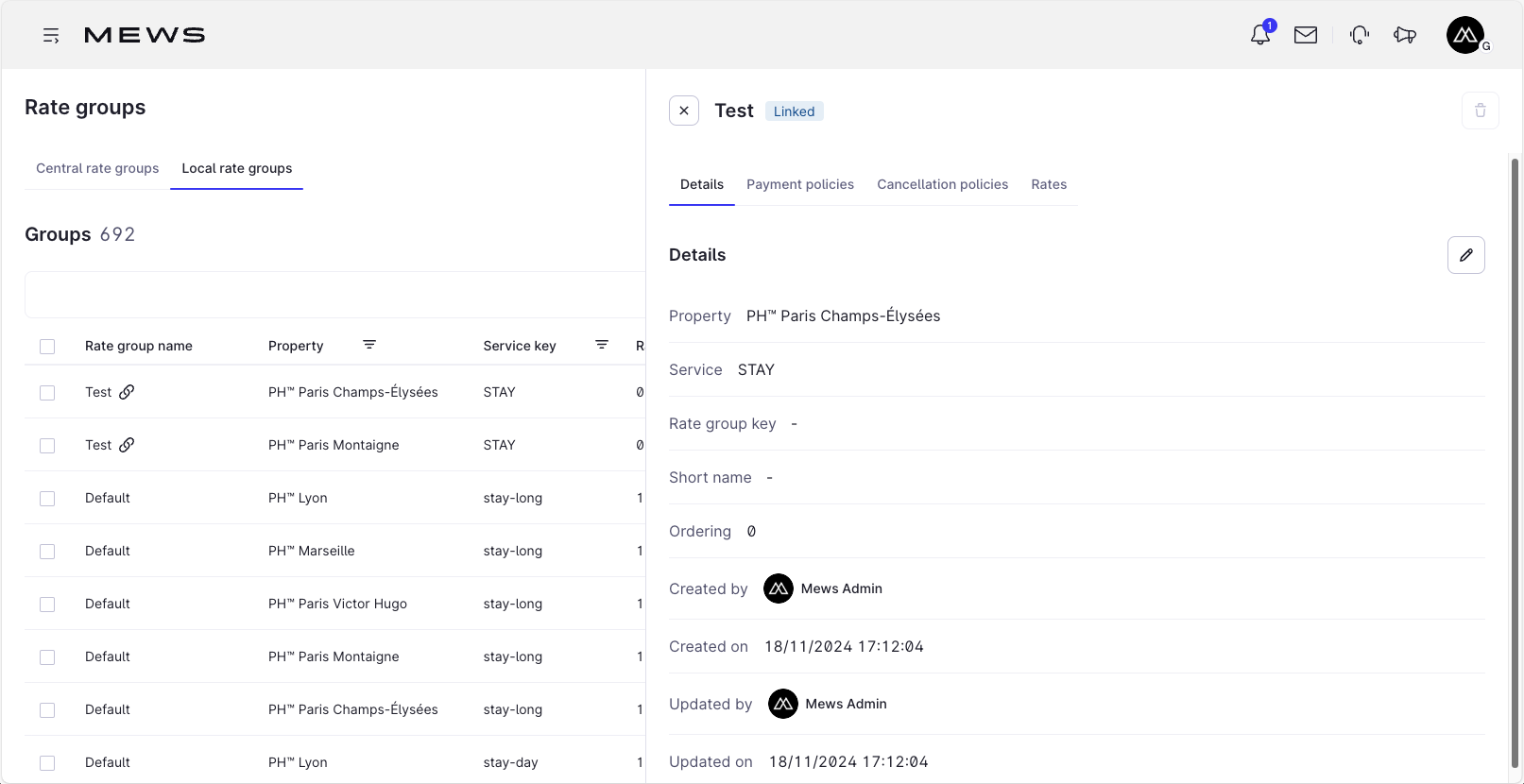Click Mews Admin avatar in Created by

pos(779,588)
